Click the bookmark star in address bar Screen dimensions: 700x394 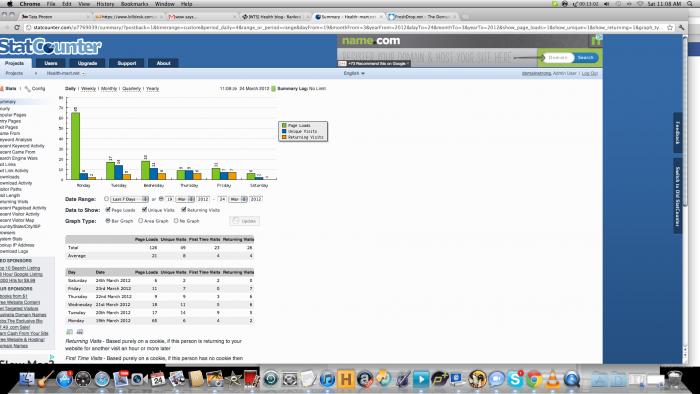670,28
